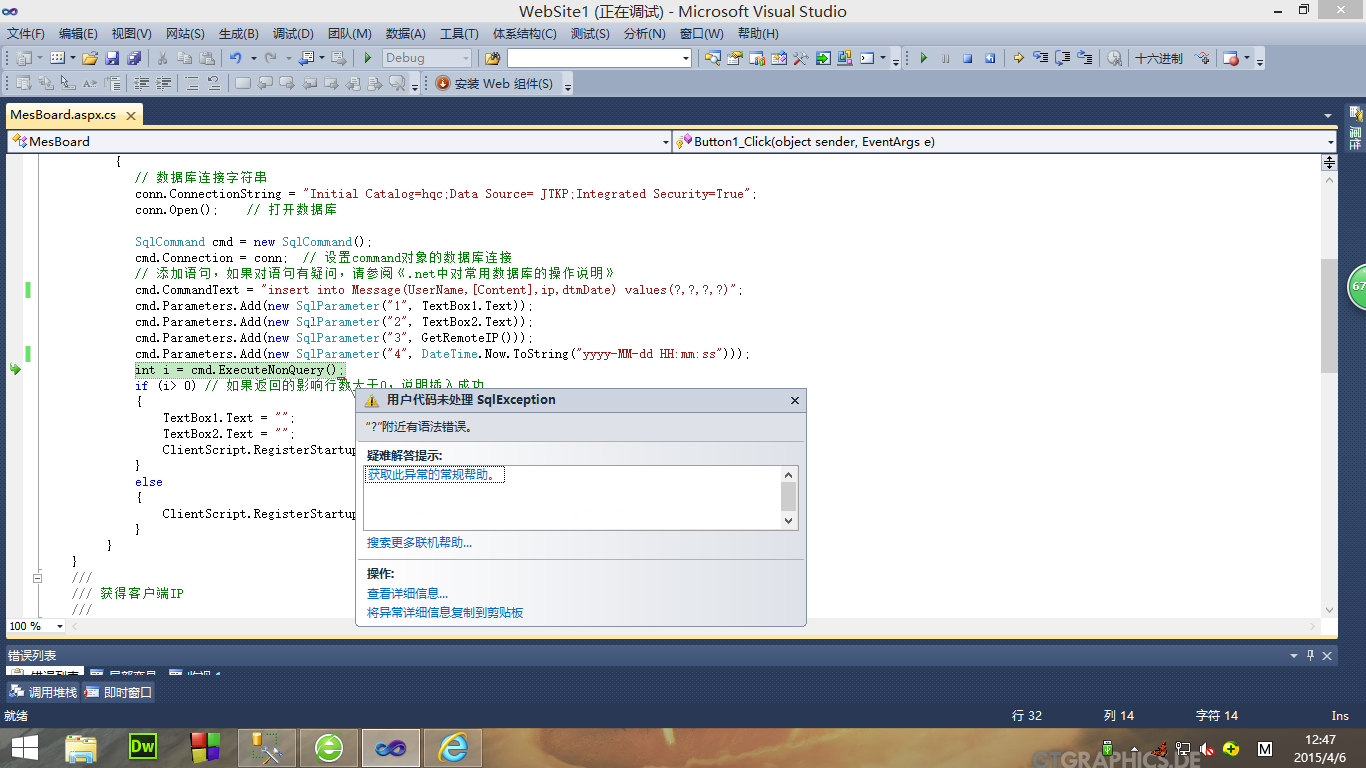This screenshot has width=1366, height=768.
Task: Expand the Button1_Click method navigation dropdown
Action: pyautogui.click(x=1330, y=142)
